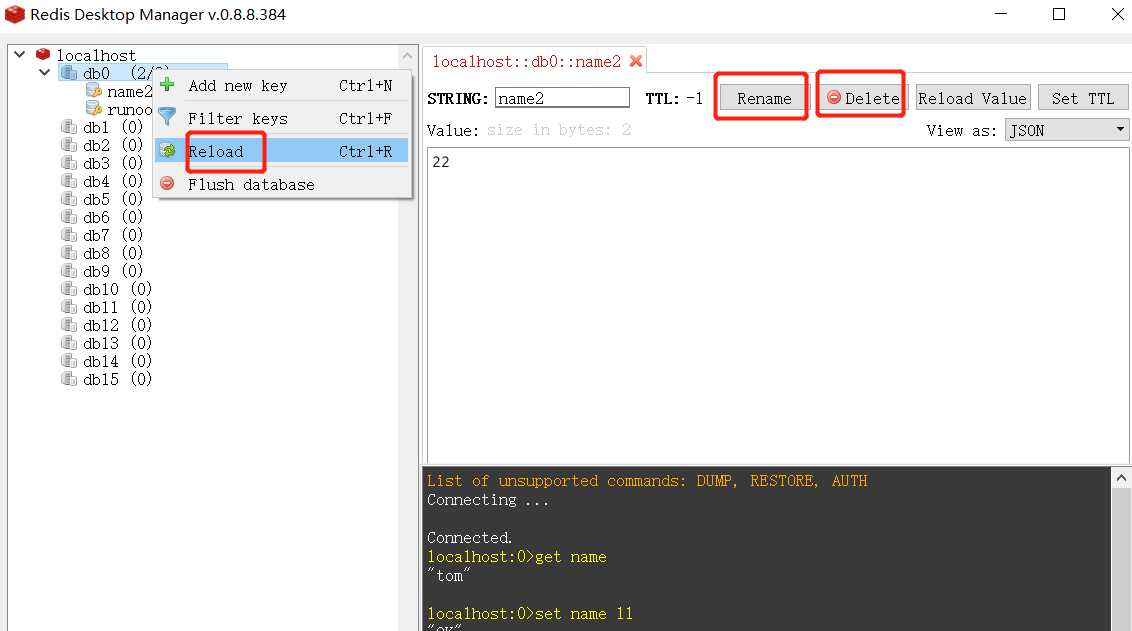The height and width of the screenshot is (631, 1132).
Task: Click the runoo key icon
Action: click(94, 108)
